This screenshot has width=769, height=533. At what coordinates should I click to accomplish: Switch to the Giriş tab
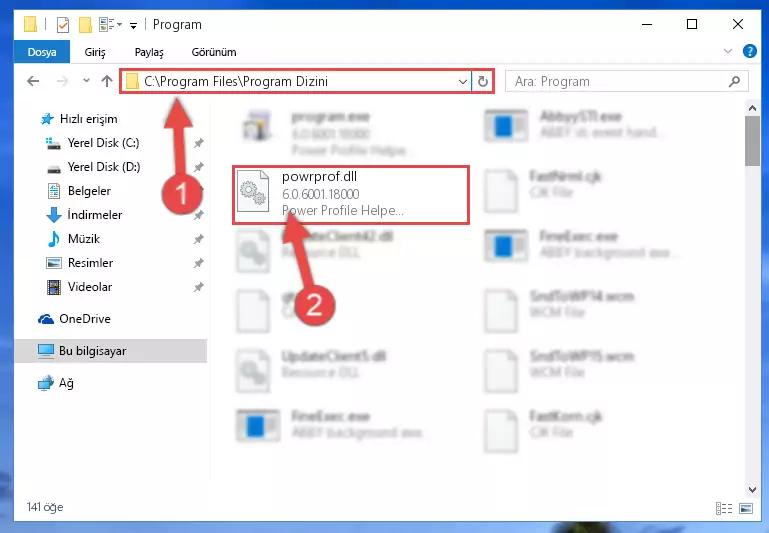click(x=95, y=52)
